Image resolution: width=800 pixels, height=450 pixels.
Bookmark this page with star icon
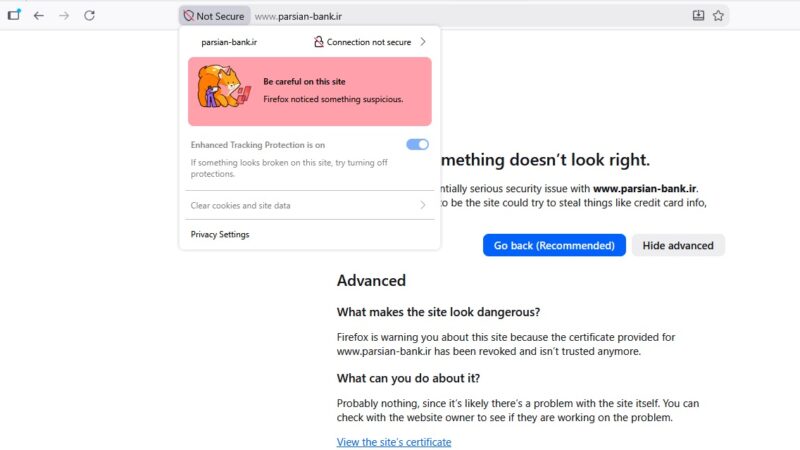pyautogui.click(x=718, y=15)
